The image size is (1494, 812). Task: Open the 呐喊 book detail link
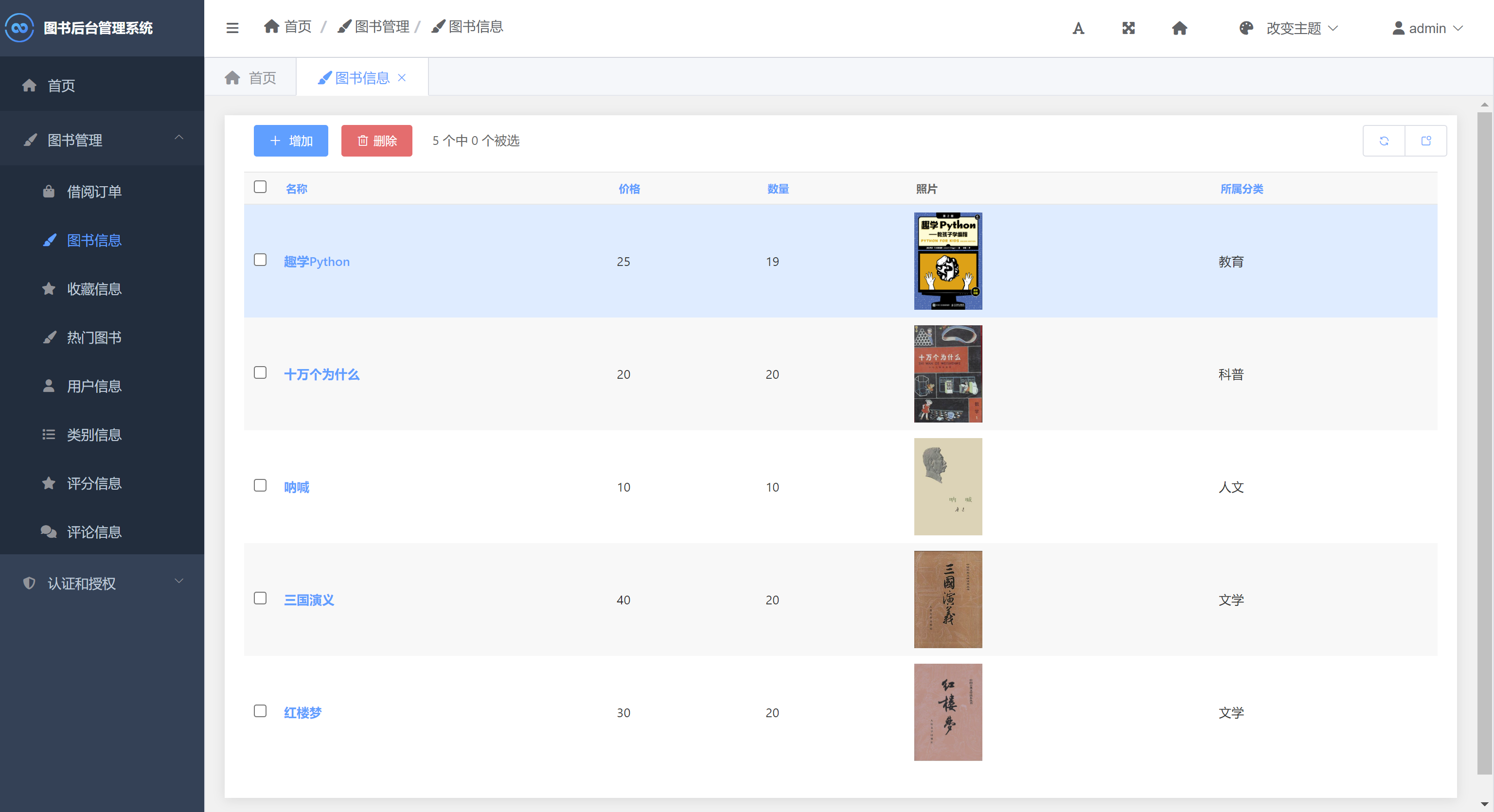coord(296,487)
